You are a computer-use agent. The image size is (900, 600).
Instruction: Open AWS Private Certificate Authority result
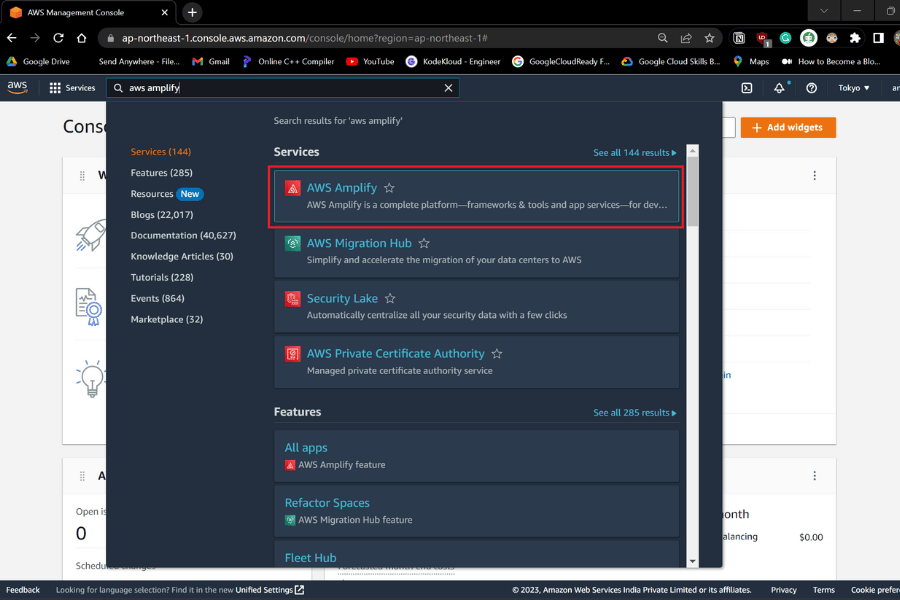476,362
